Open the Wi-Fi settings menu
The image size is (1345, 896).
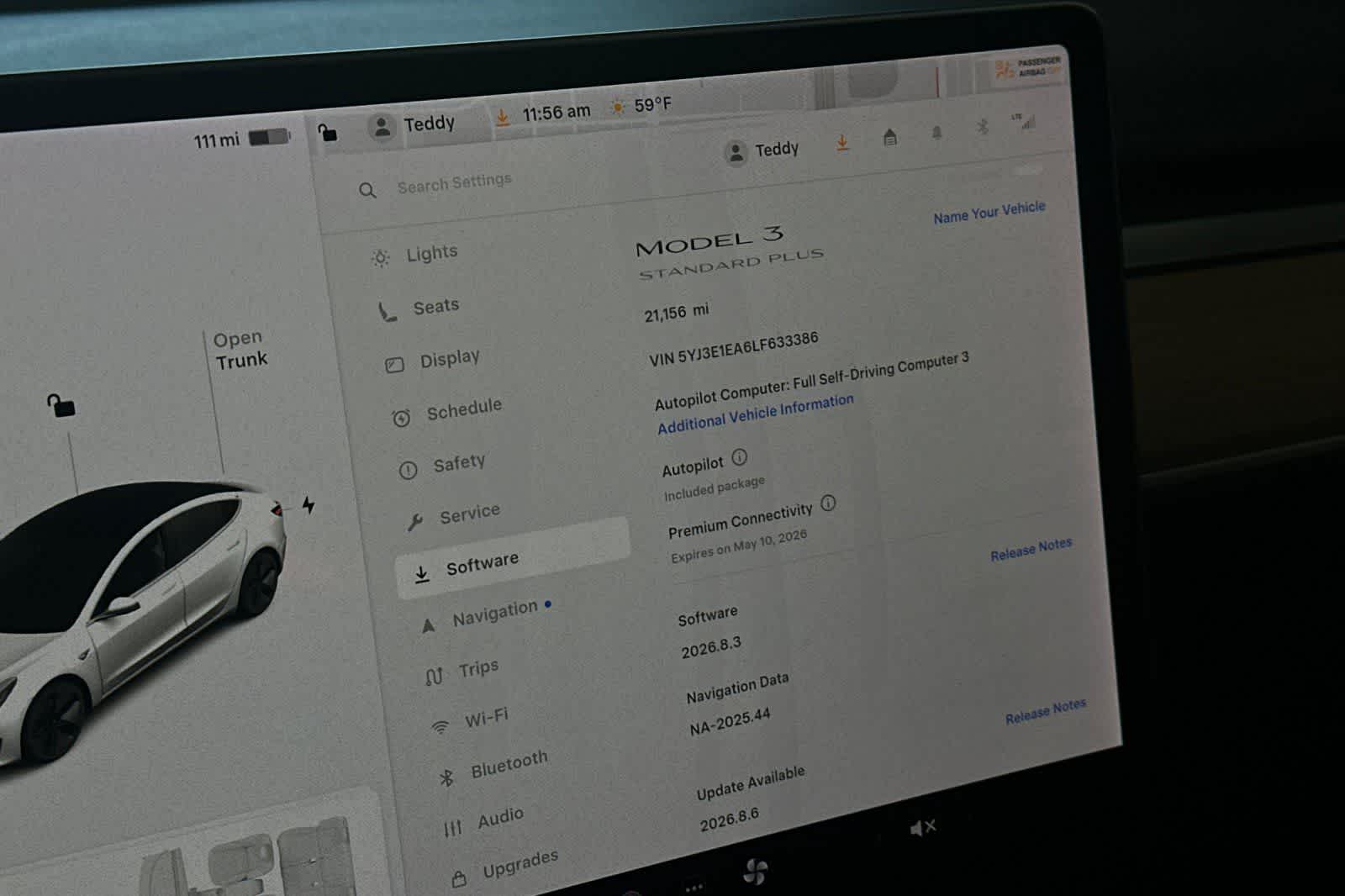(470, 721)
